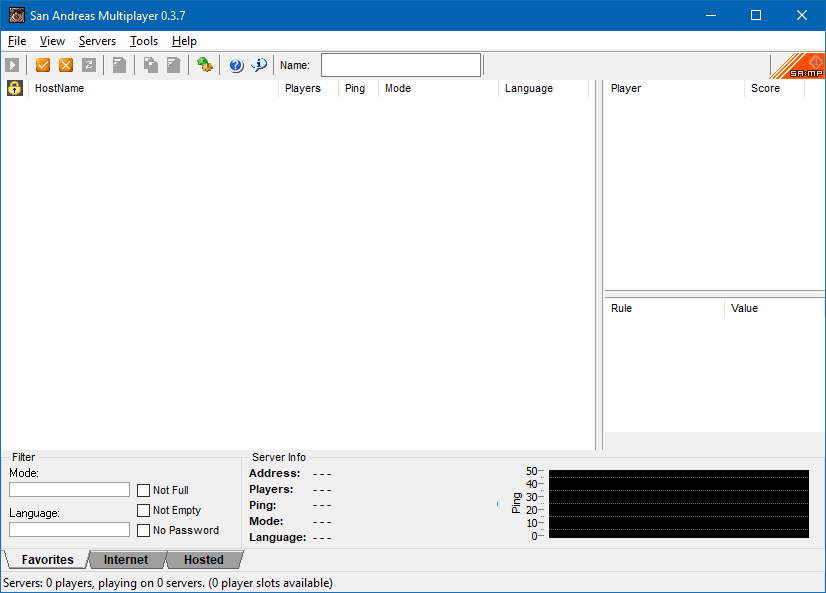This screenshot has height=593, width=826.
Task: Open Settings via green gear icon
Action: pos(204,65)
